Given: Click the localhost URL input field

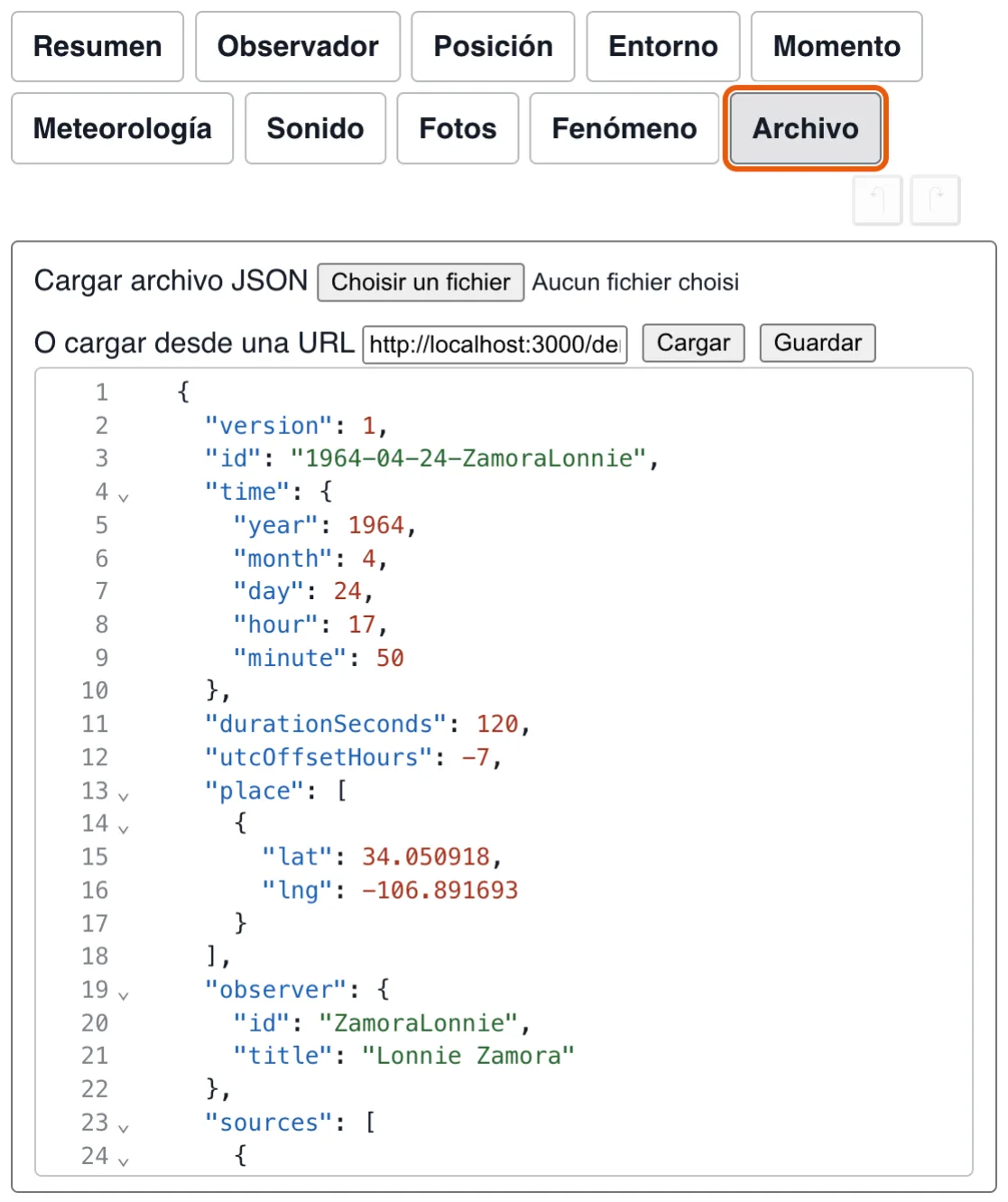Looking at the screenshot, I should pyautogui.click(x=495, y=344).
